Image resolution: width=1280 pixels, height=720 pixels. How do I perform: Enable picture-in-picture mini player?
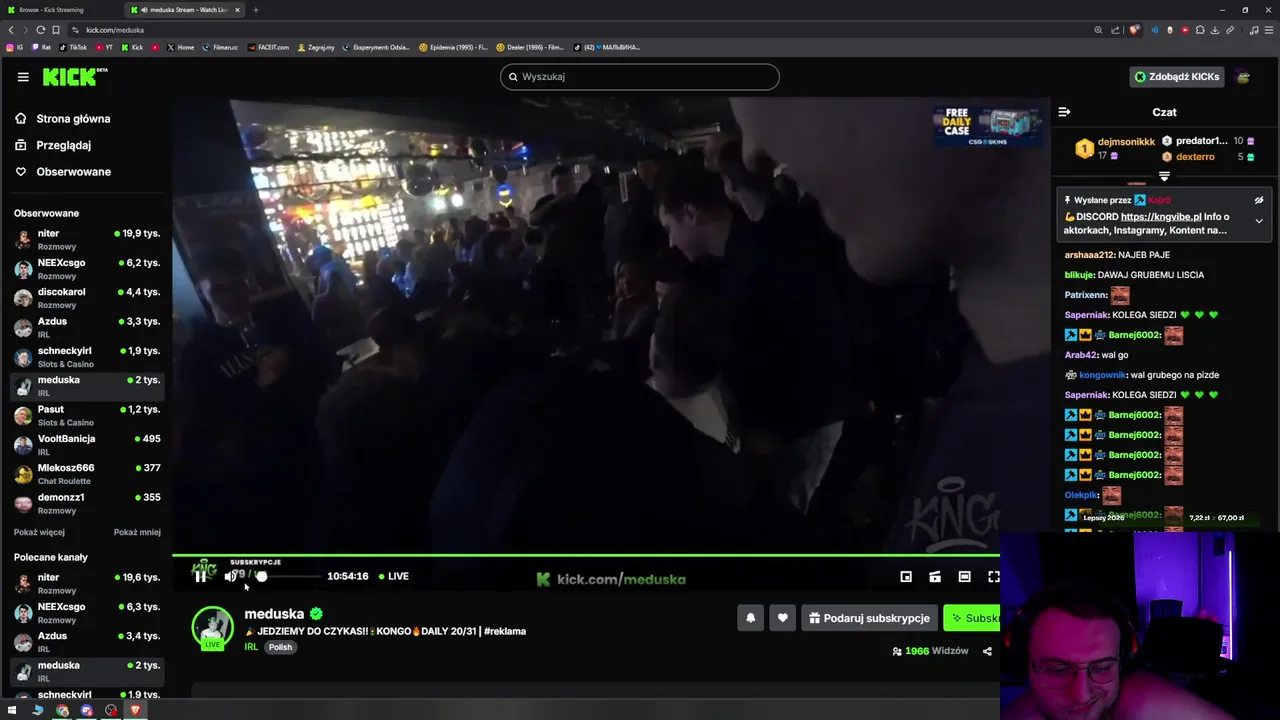pos(906,577)
